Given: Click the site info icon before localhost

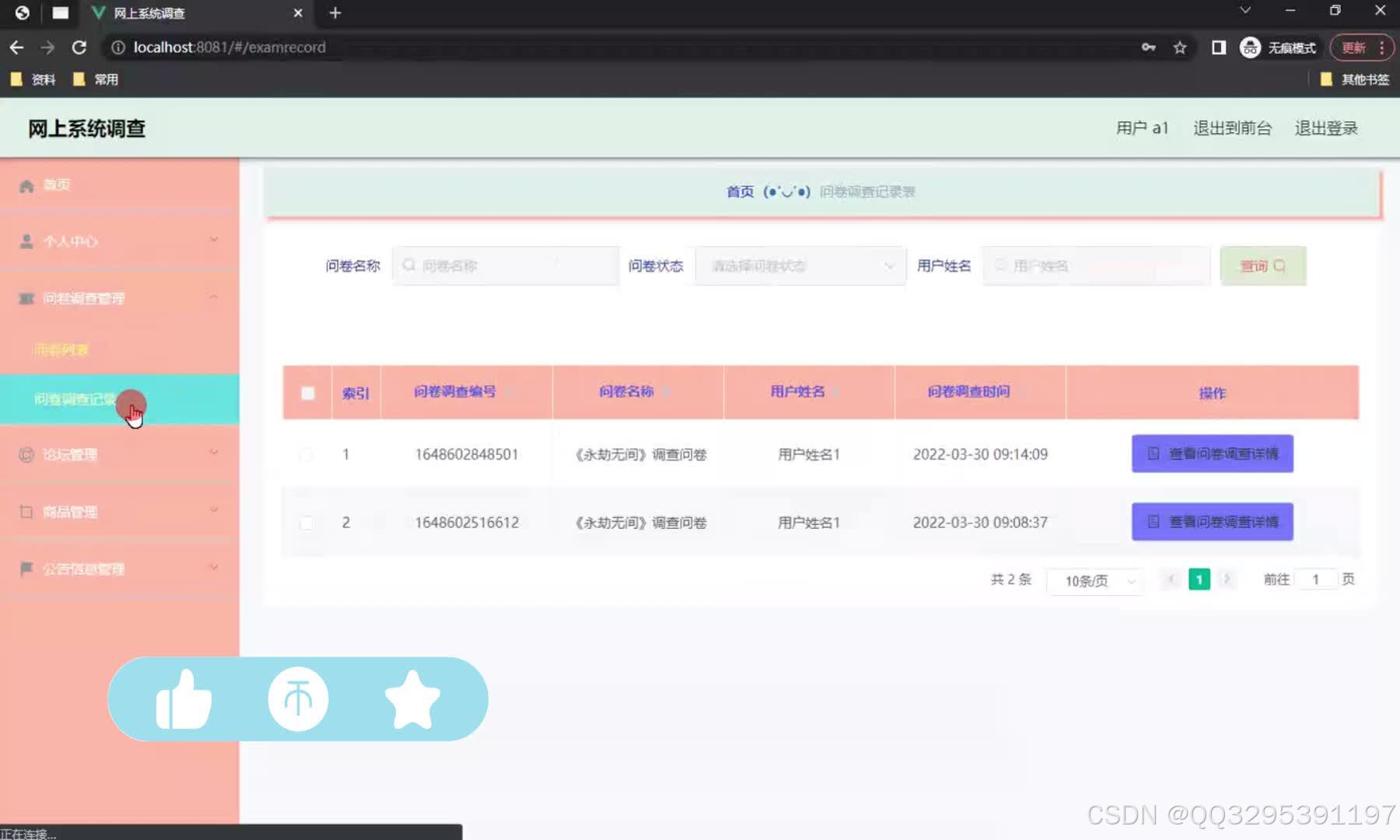Looking at the screenshot, I should (118, 47).
